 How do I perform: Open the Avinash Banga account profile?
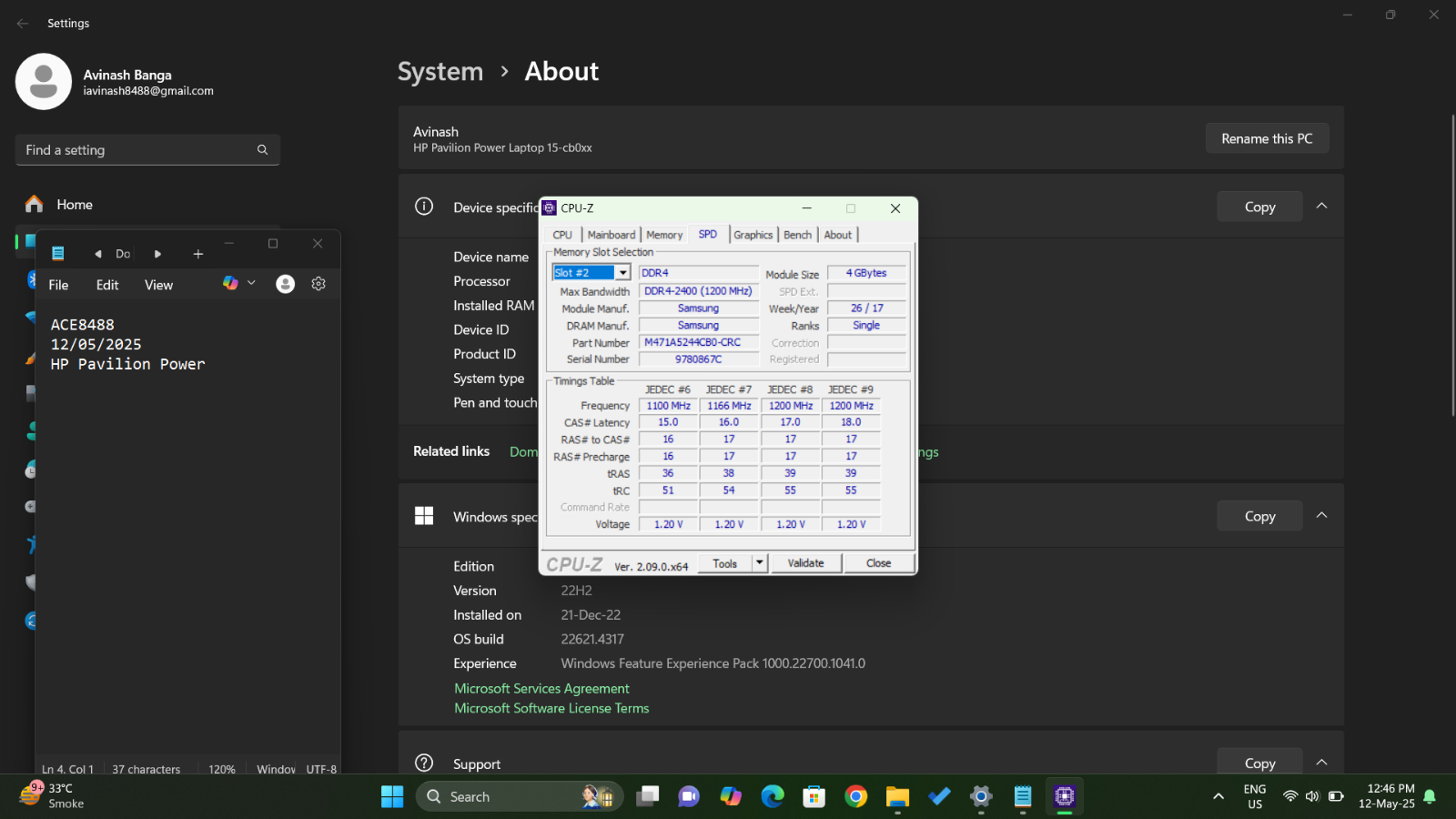[116, 82]
